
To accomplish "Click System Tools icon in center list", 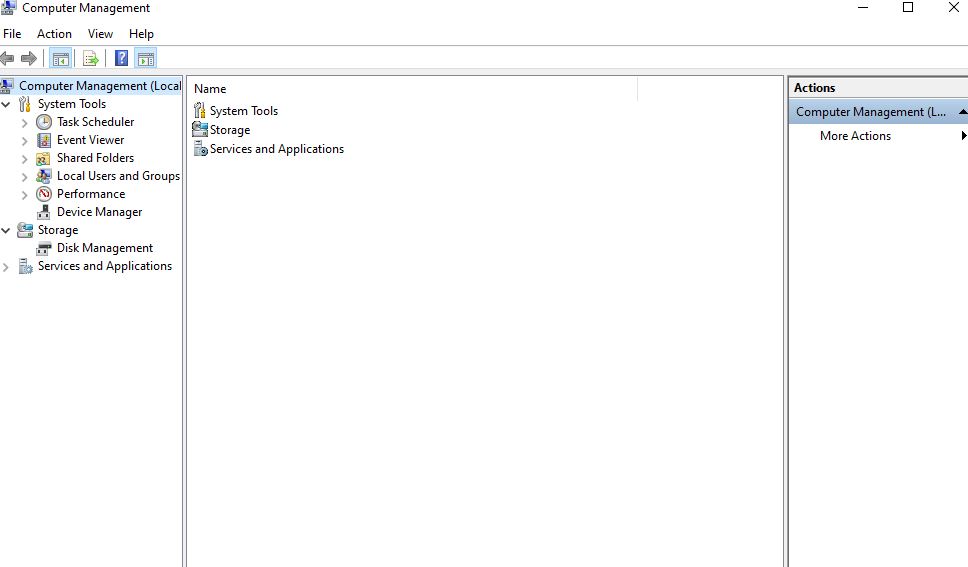I will coord(199,111).
